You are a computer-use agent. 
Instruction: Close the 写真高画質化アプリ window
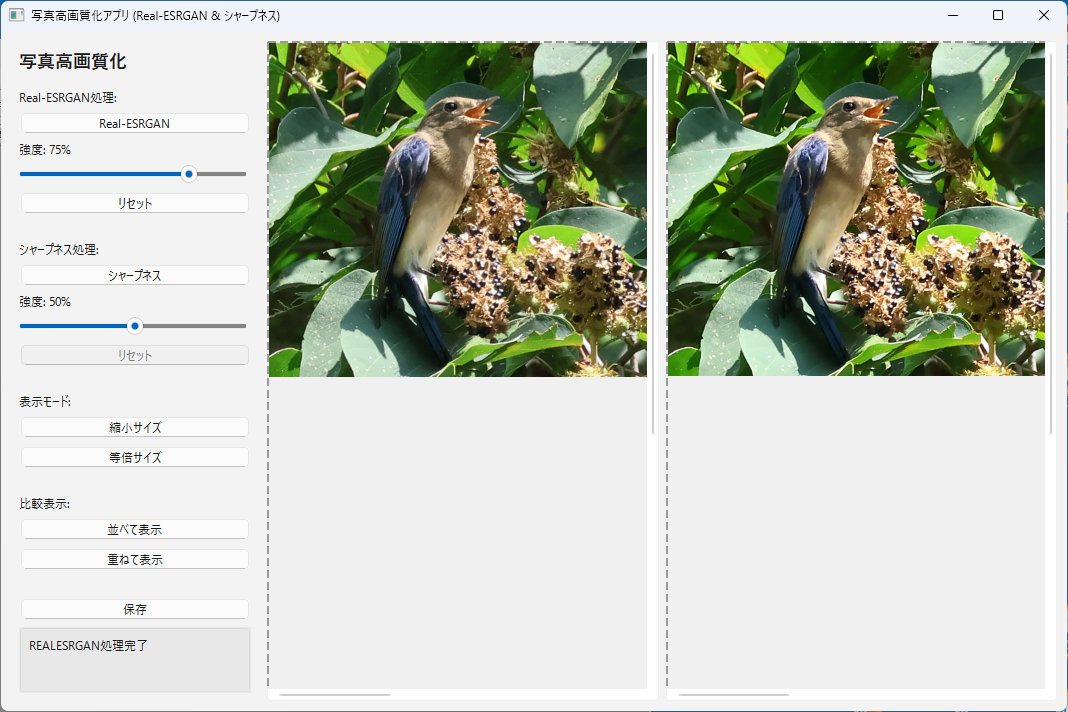(1043, 15)
